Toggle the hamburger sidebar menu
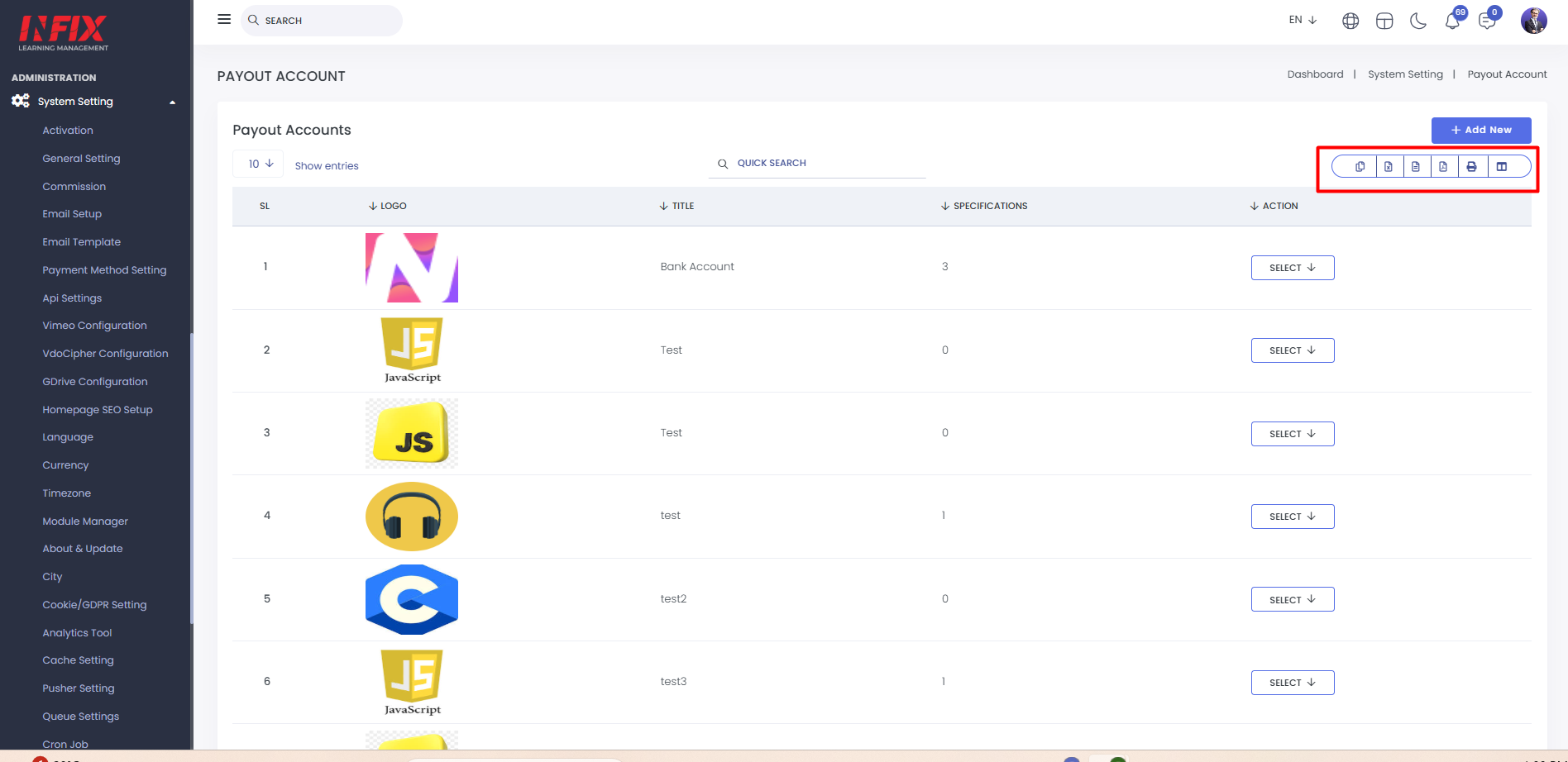 point(224,19)
